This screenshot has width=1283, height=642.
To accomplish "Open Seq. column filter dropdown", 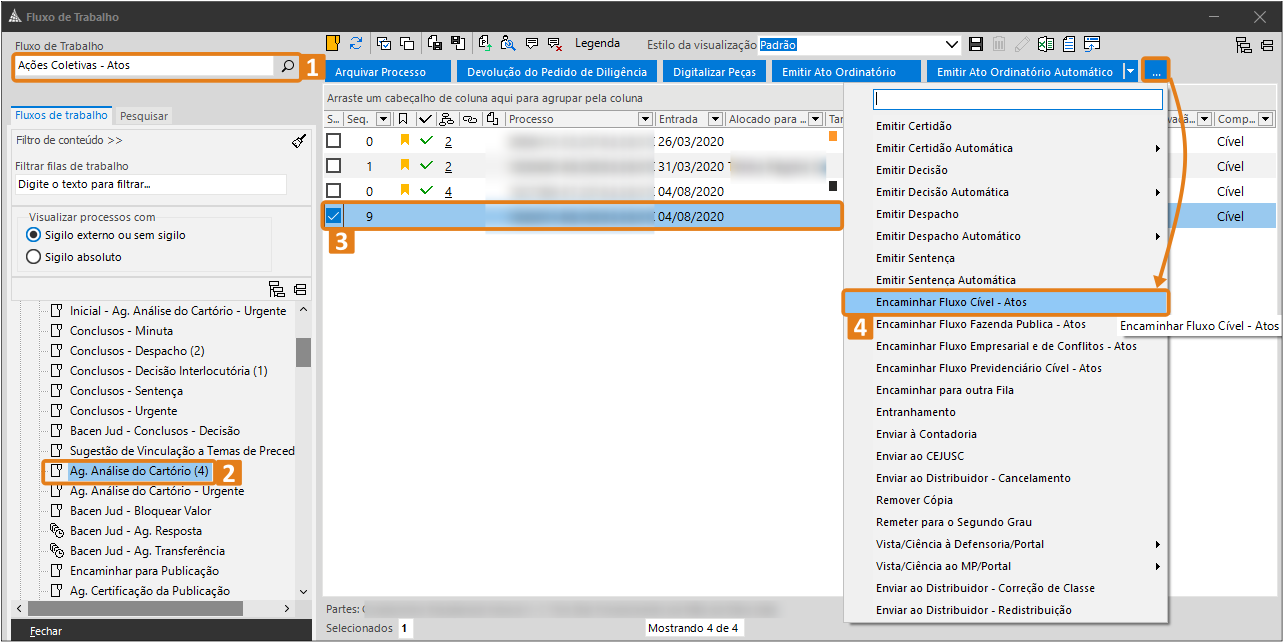I will pos(382,119).
